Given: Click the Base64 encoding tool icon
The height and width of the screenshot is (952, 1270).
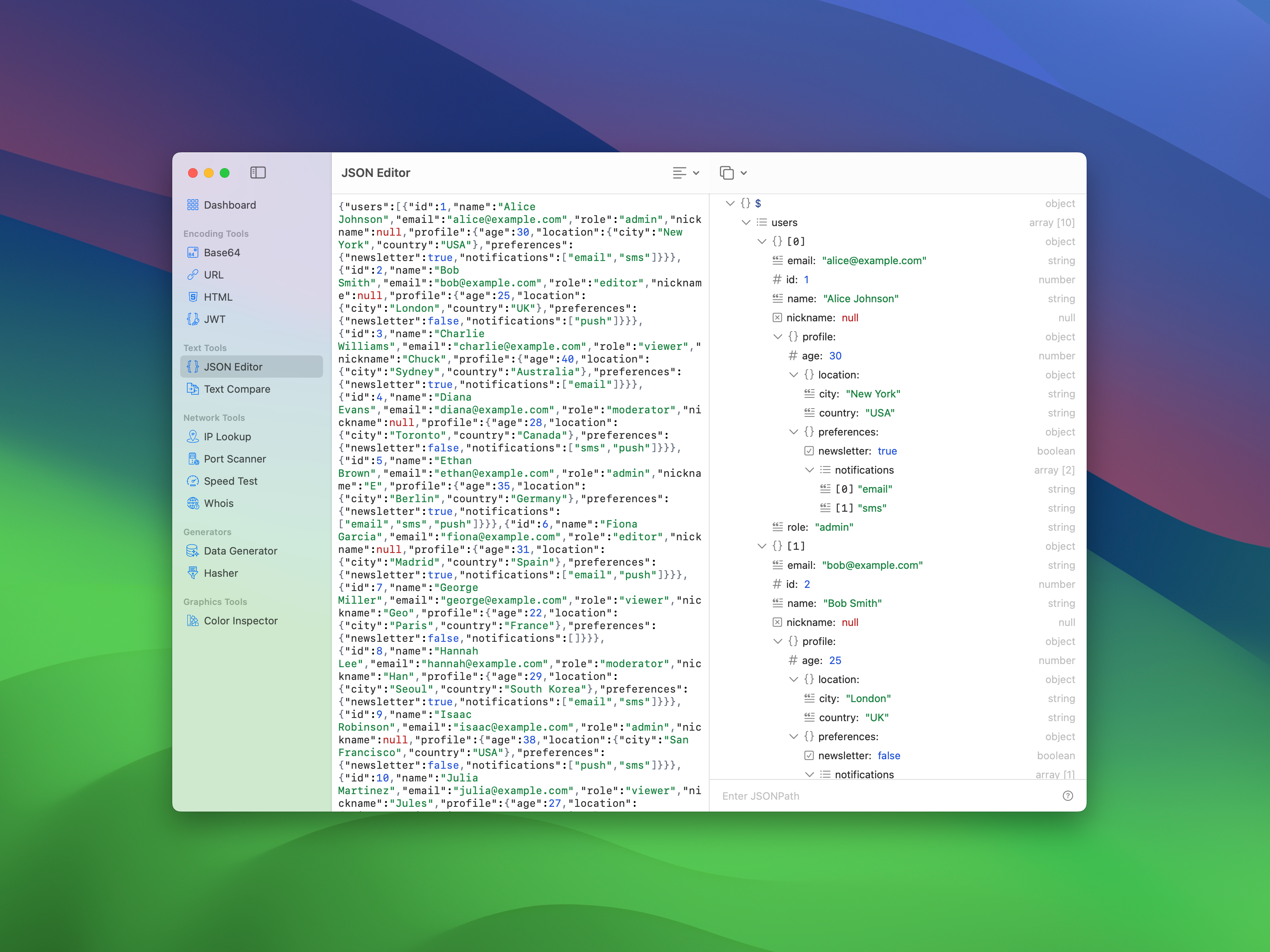Looking at the screenshot, I should [193, 253].
